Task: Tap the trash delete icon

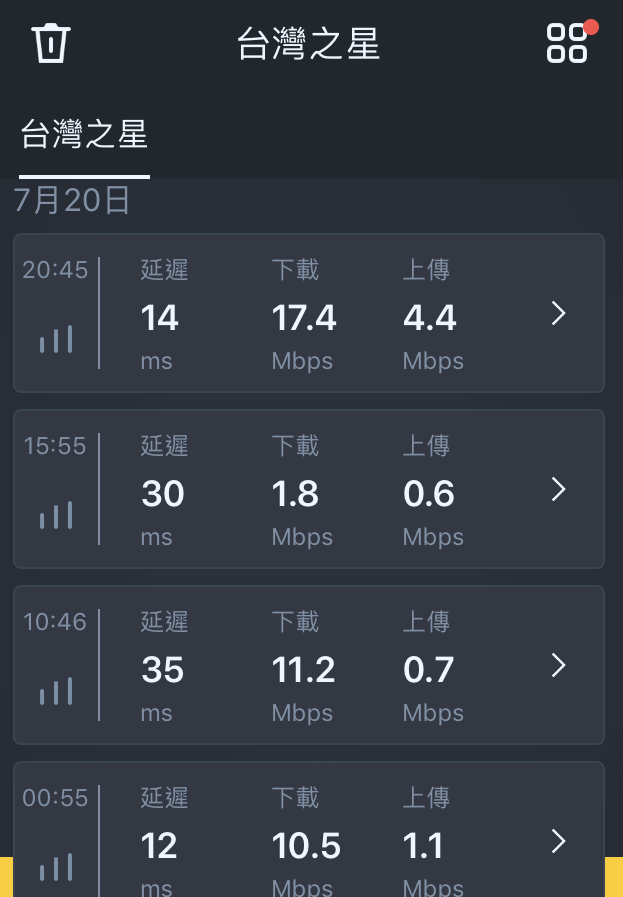Action: 51,43
